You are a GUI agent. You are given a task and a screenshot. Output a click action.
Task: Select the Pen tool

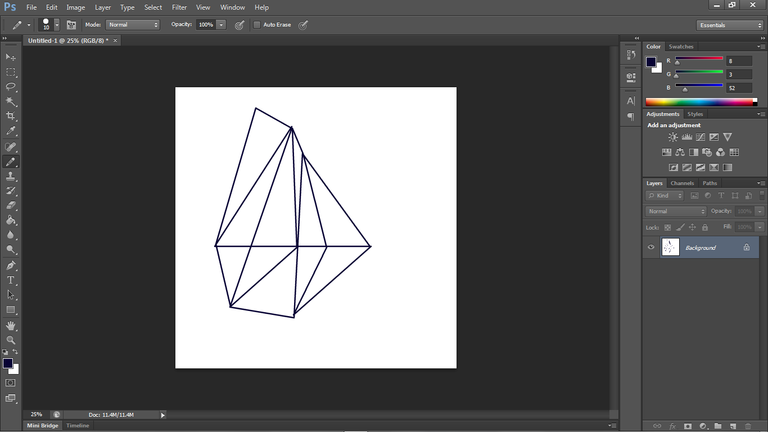10,265
